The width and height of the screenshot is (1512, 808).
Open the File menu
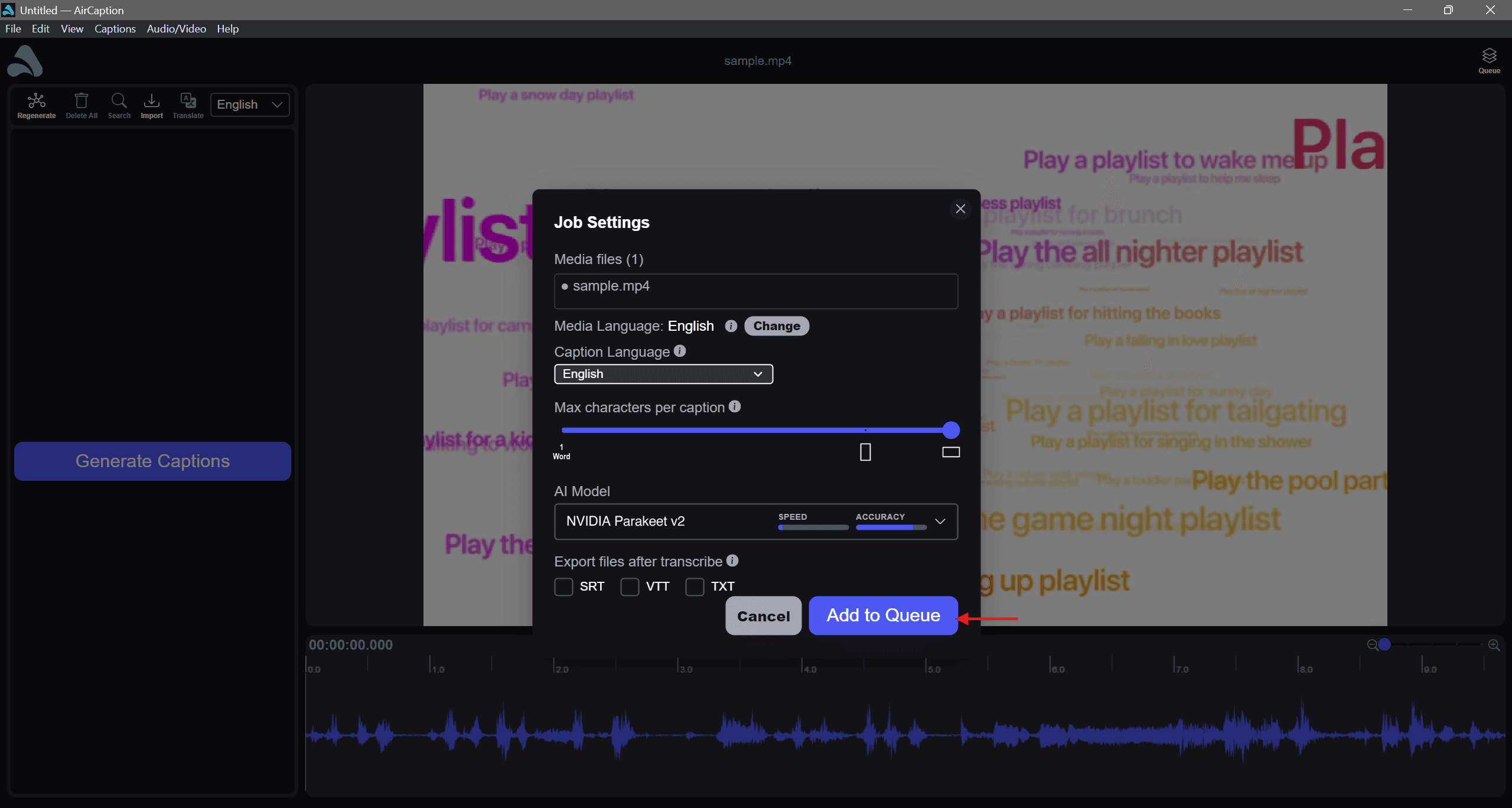tap(13, 28)
